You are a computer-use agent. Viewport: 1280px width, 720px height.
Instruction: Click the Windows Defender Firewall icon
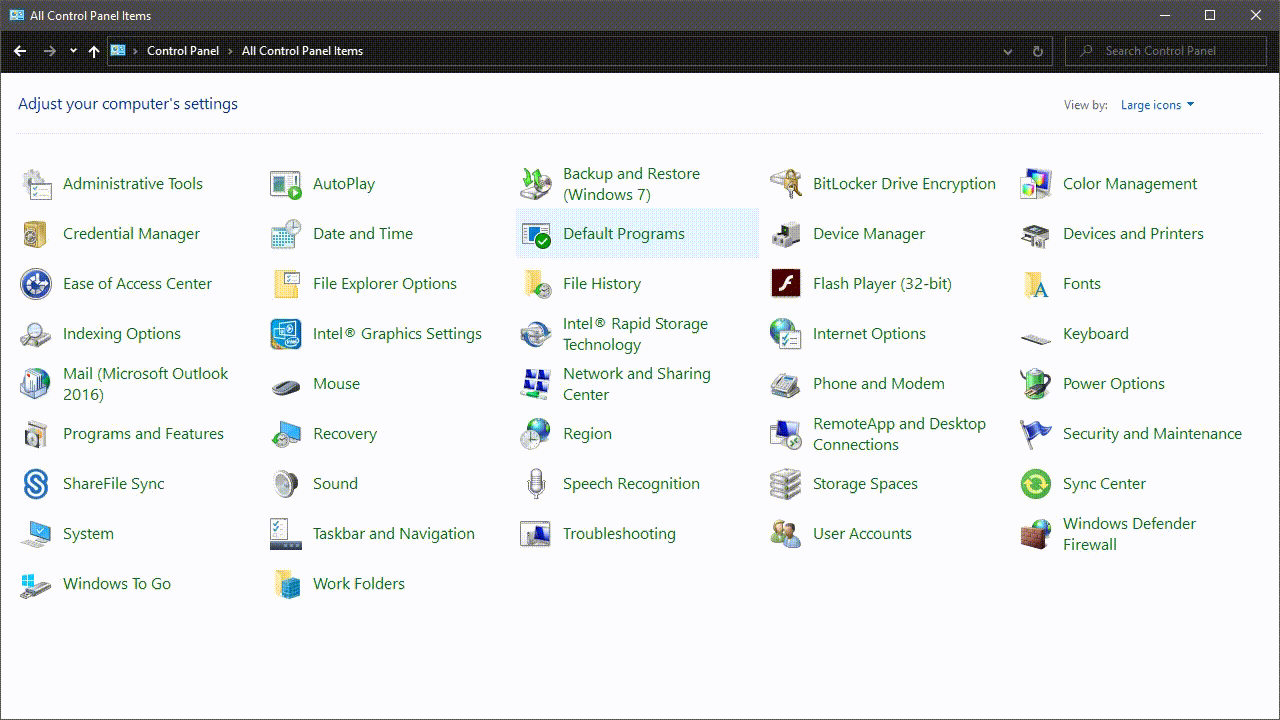(1036, 534)
